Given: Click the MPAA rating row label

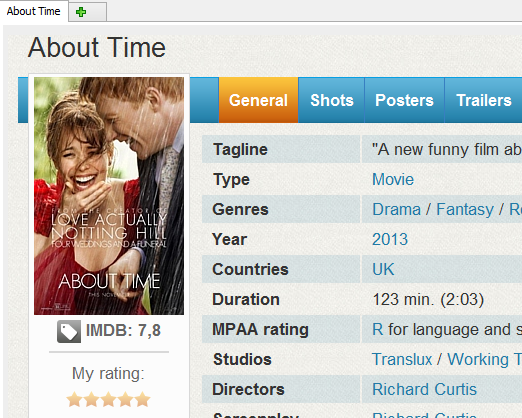Looking at the screenshot, I should click(x=260, y=329).
